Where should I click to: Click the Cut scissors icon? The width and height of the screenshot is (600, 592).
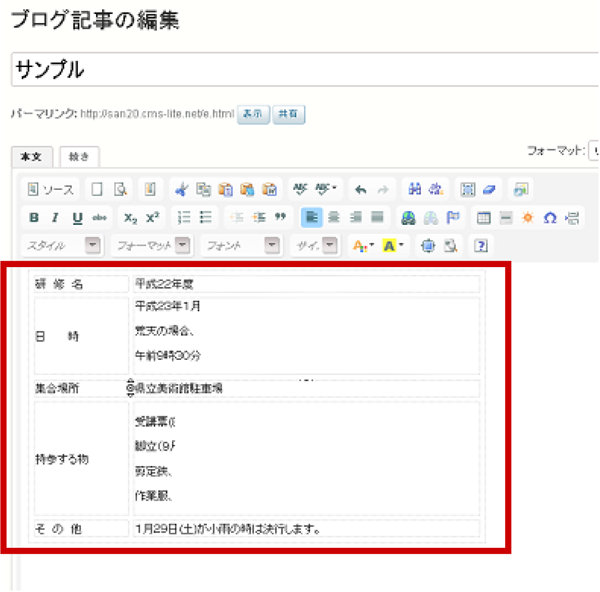180,189
